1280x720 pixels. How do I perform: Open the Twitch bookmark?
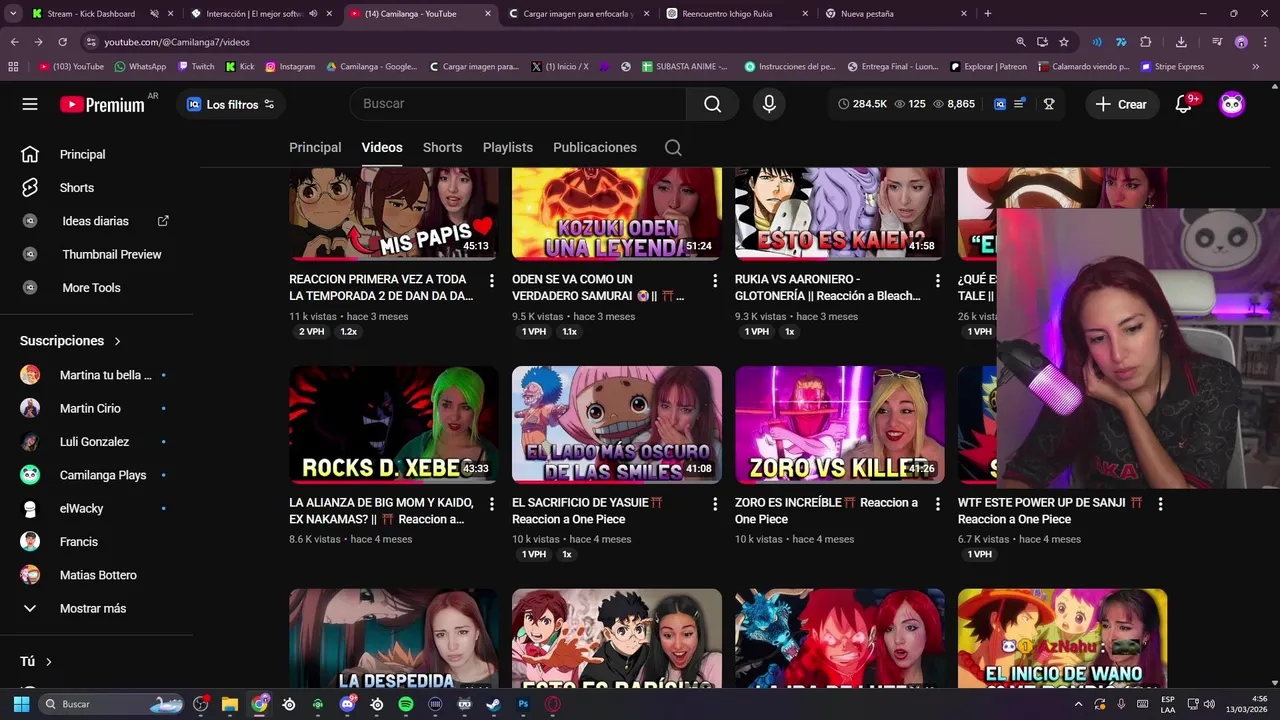click(196, 67)
